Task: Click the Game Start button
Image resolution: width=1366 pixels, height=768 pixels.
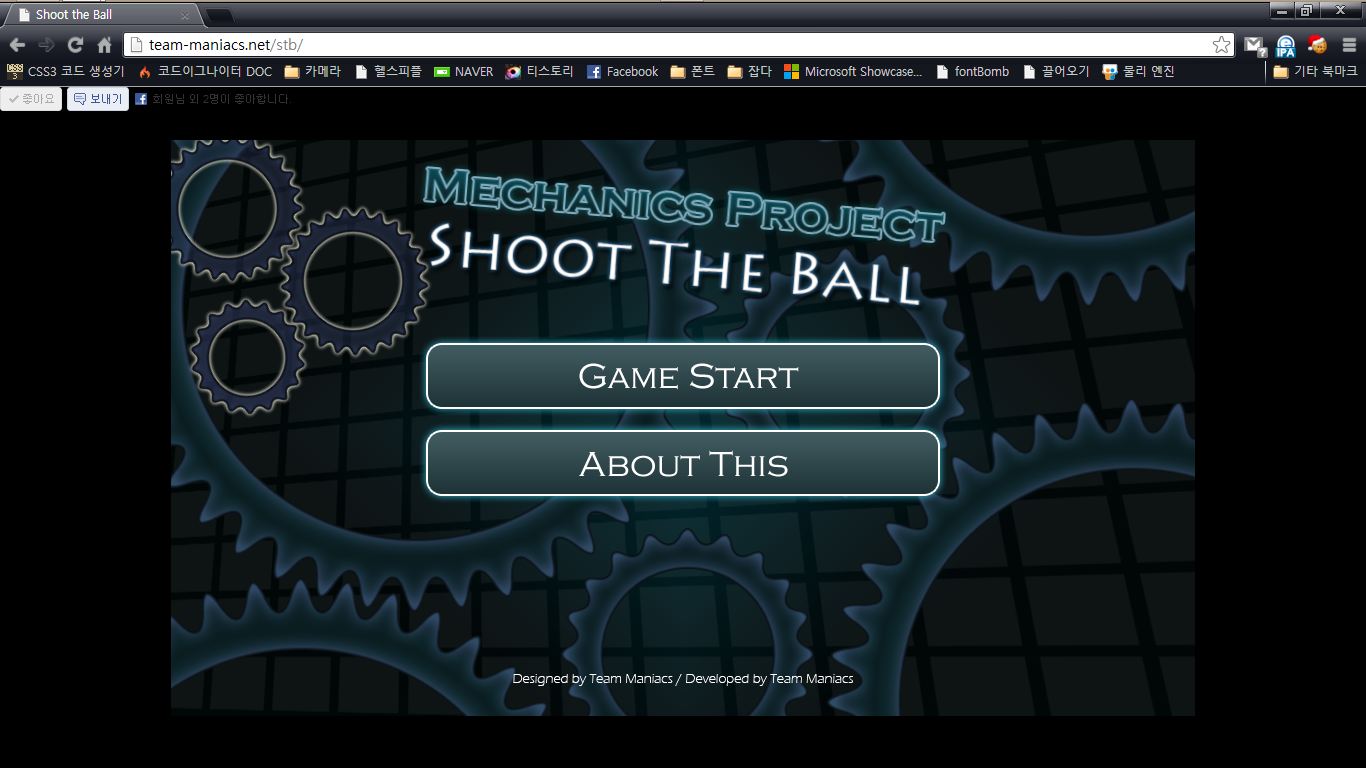Action: tap(683, 376)
